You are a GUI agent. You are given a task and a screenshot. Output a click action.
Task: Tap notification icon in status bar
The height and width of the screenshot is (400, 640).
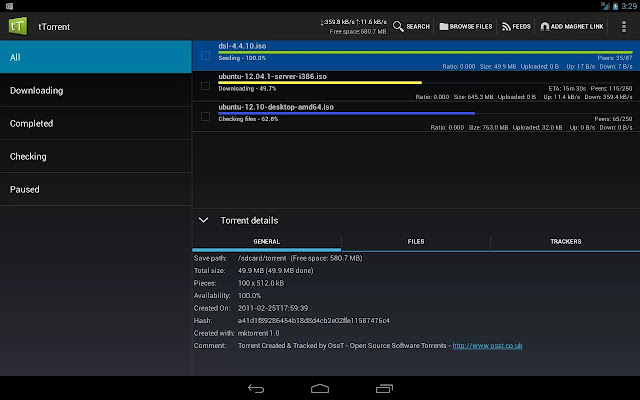(9, 6)
